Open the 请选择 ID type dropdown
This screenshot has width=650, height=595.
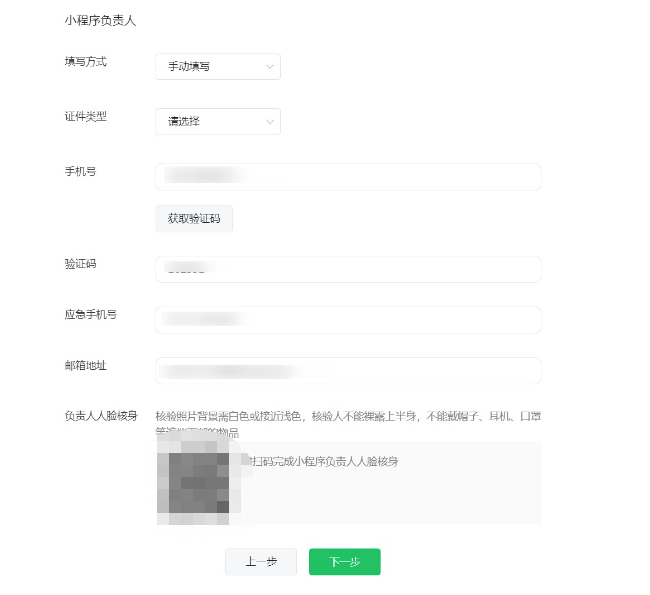pyautogui.click(x=218, y=121)
